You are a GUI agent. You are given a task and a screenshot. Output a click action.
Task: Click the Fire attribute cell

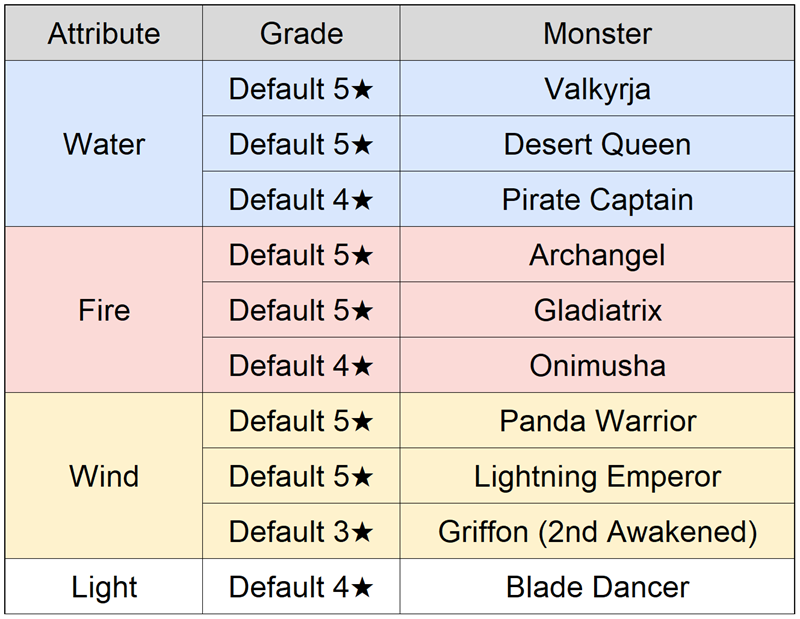pyautogui.click(x=104, y=310)
